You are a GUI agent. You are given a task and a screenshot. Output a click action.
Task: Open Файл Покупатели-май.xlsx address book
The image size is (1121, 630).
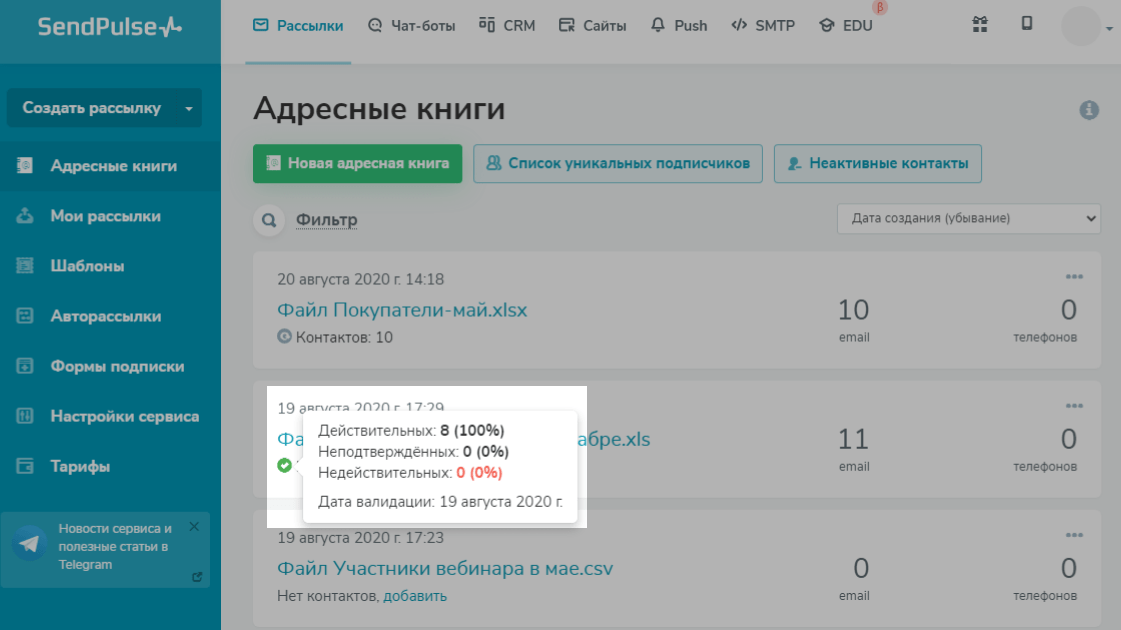(x=402, y=310)
